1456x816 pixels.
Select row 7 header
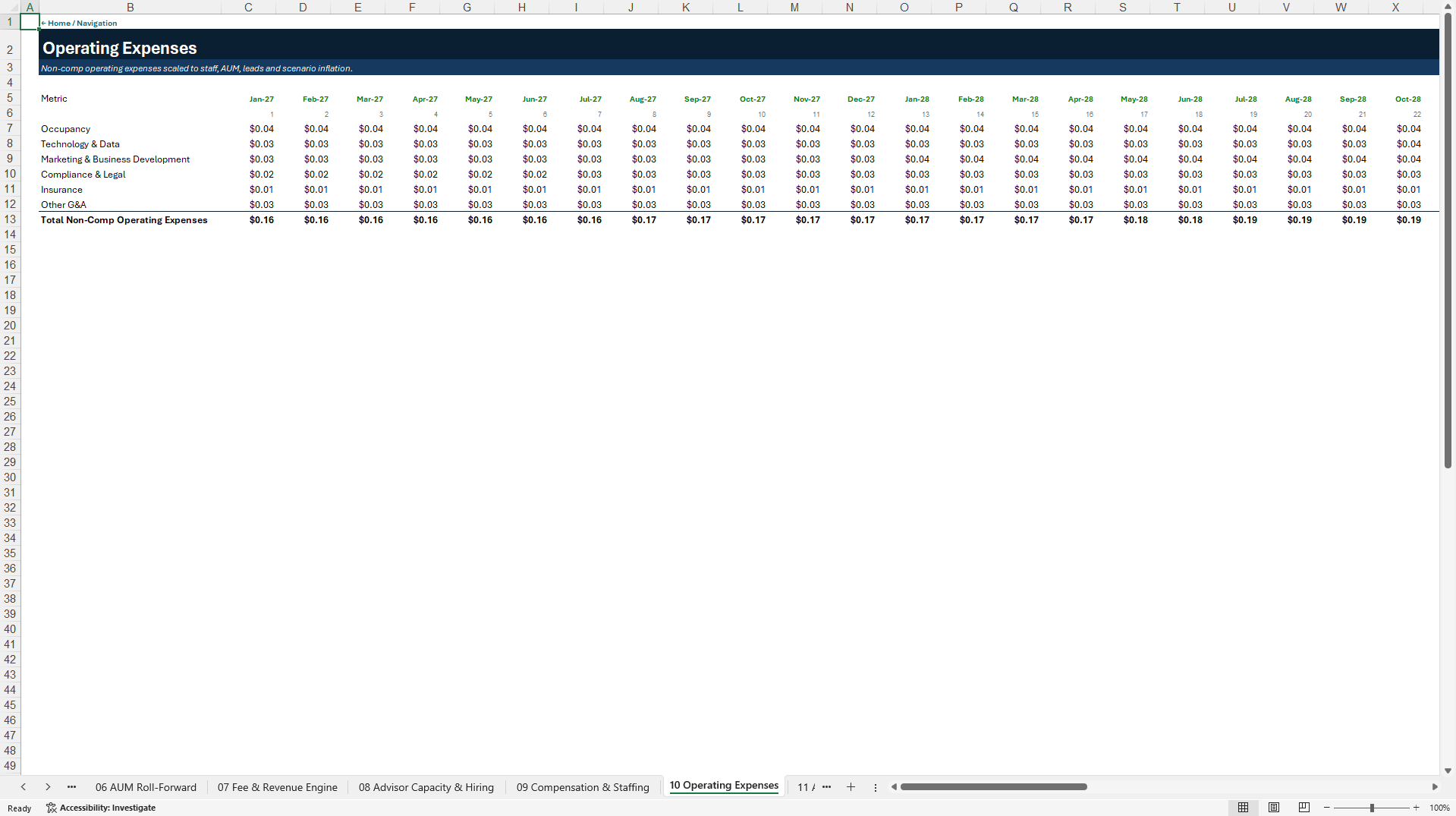(x=10, y=128)
